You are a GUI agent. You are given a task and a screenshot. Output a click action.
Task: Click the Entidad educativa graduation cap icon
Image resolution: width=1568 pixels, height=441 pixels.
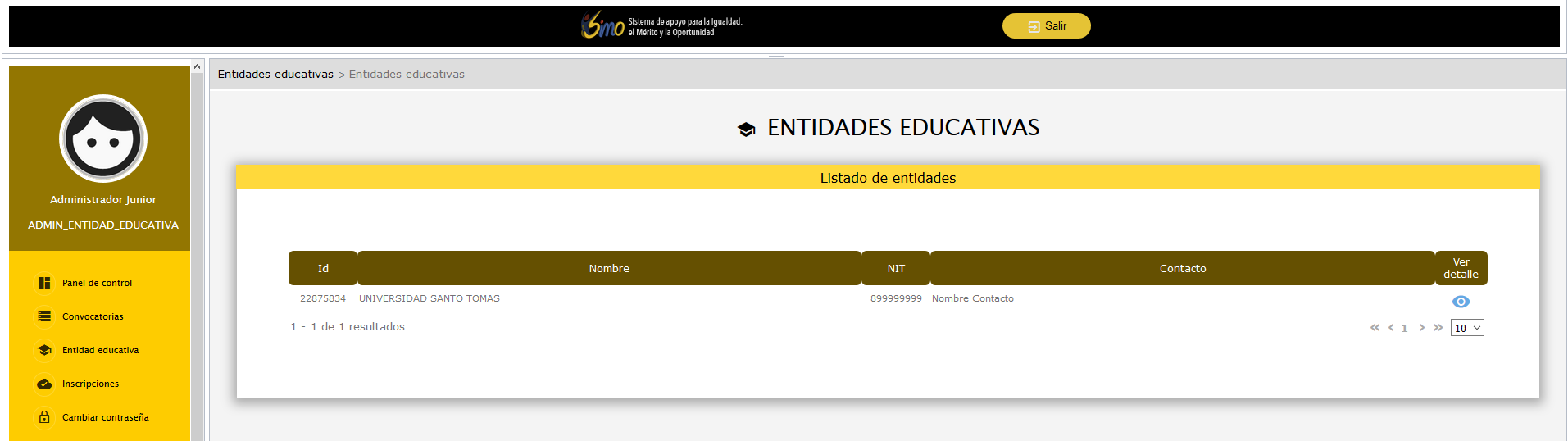(44, 350)
